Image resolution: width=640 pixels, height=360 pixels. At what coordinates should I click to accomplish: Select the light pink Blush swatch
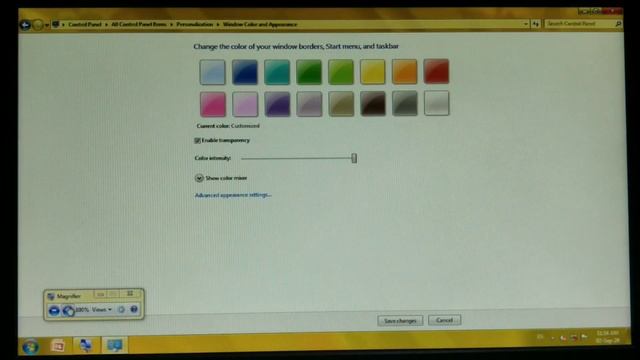(x=245, y=104)
